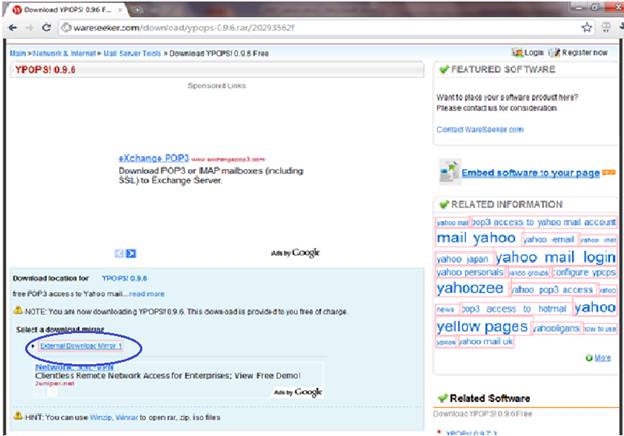
Task: Click the embed software icon
Action: (x=450, y=171)
